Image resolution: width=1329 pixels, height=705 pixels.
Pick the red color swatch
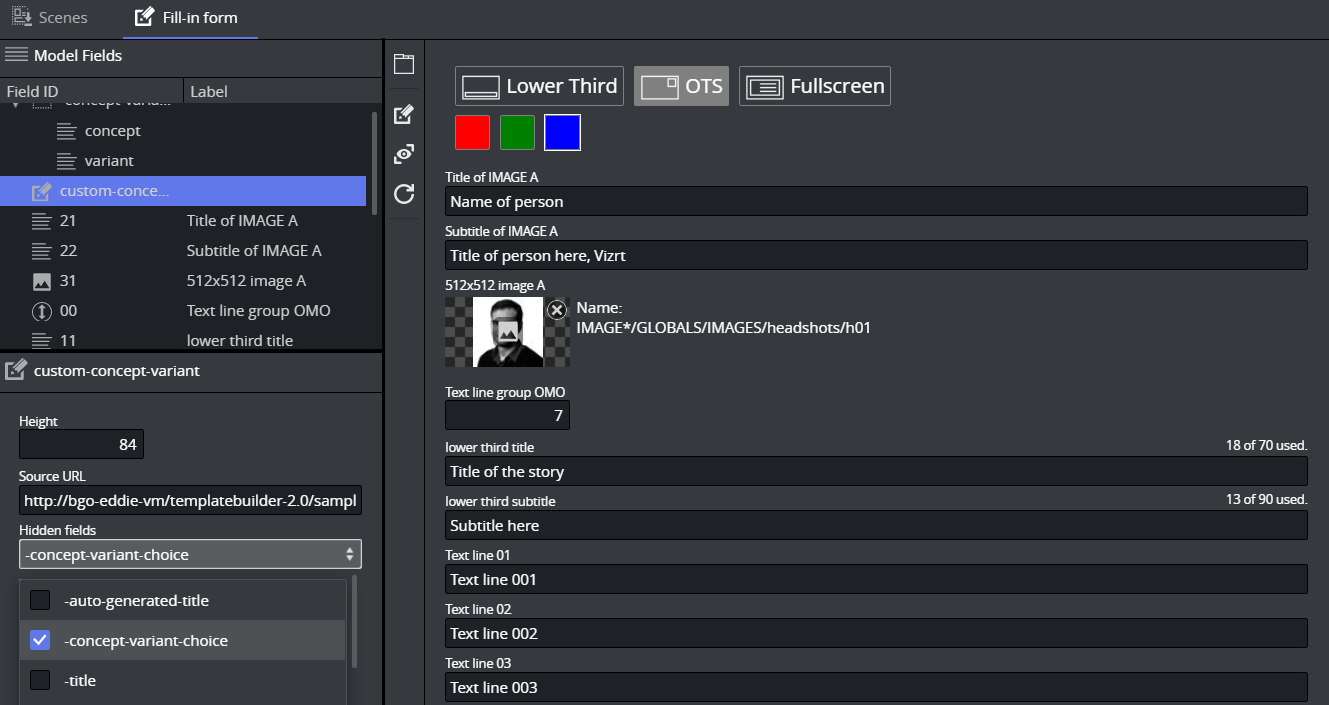[472, 133]
